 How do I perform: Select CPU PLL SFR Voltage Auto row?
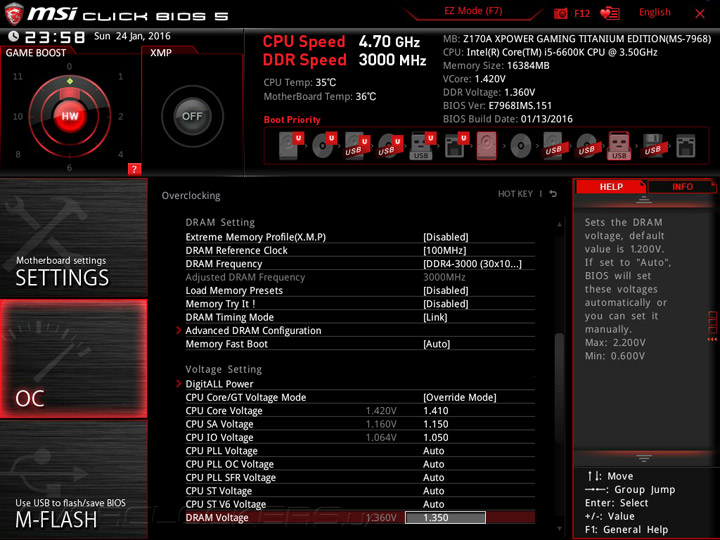[360, 477]
